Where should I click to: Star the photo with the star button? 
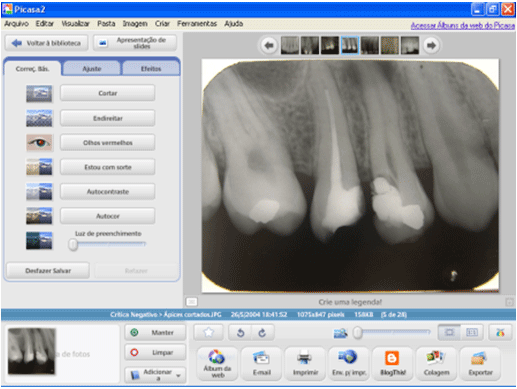click(208, 332)
